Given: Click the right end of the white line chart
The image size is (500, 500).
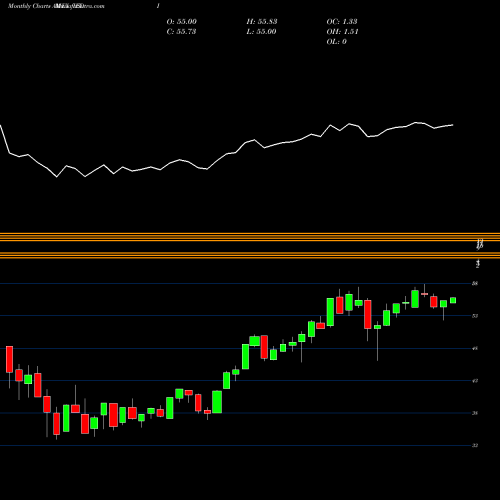Looking at the screenshot, I should click(x=453, y=125).
